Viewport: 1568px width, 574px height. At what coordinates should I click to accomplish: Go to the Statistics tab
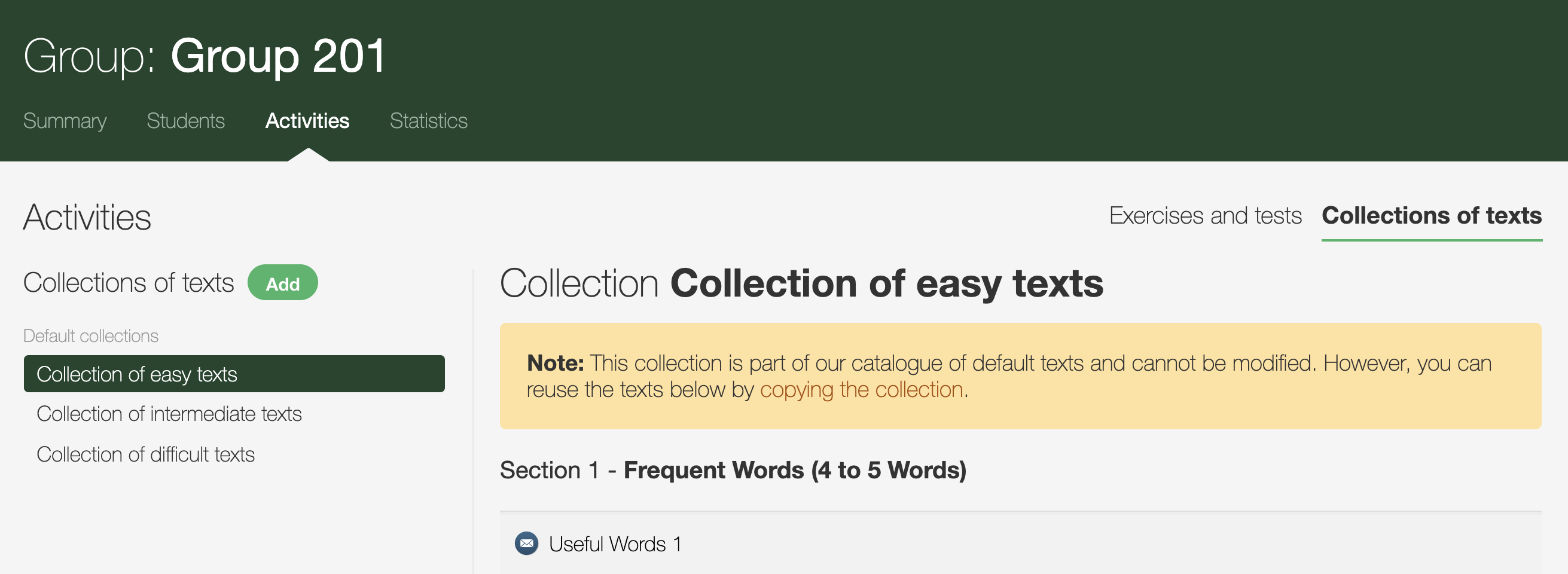[x=429, y=121]
